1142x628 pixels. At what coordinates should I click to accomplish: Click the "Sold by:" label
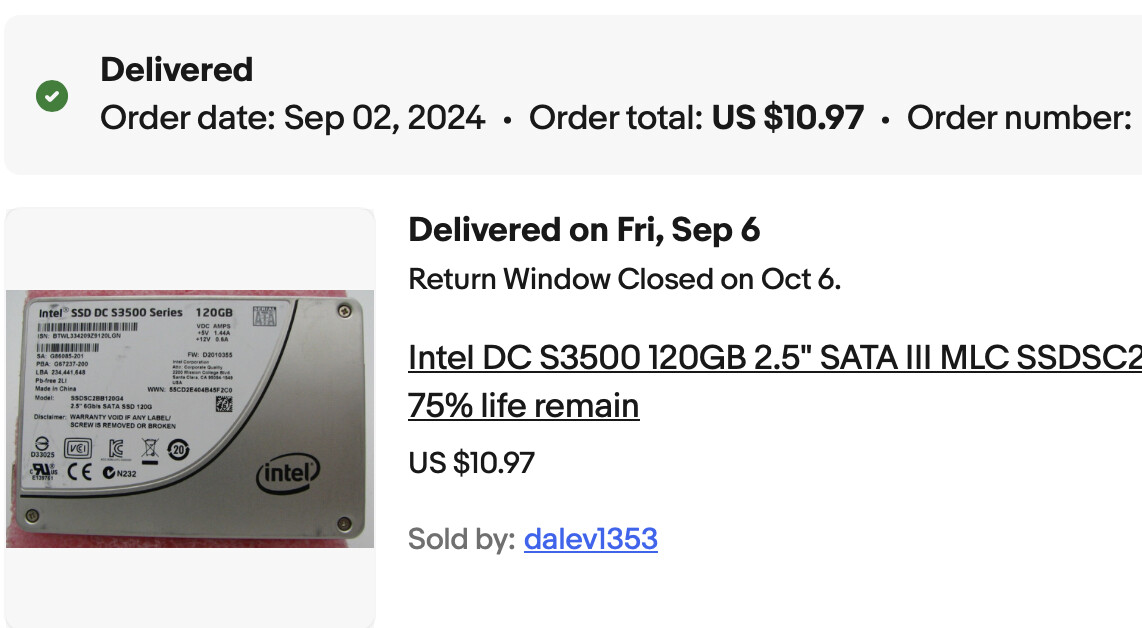point(461,539)
